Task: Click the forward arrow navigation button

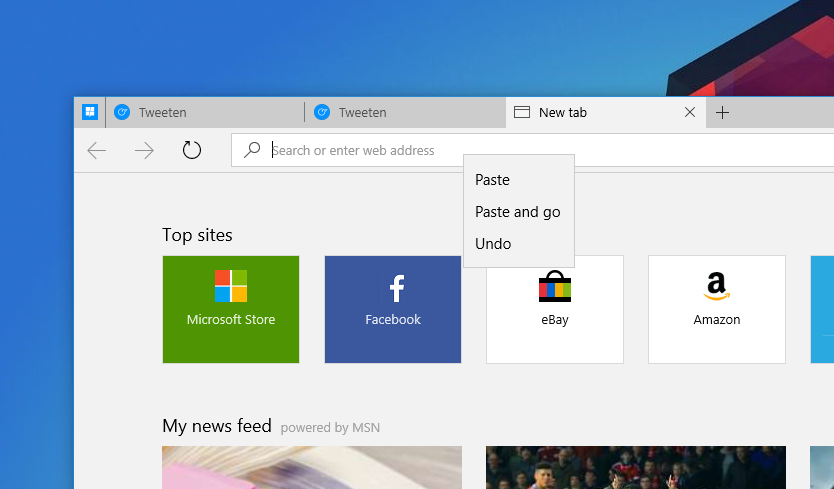Action: pos(144,151)
